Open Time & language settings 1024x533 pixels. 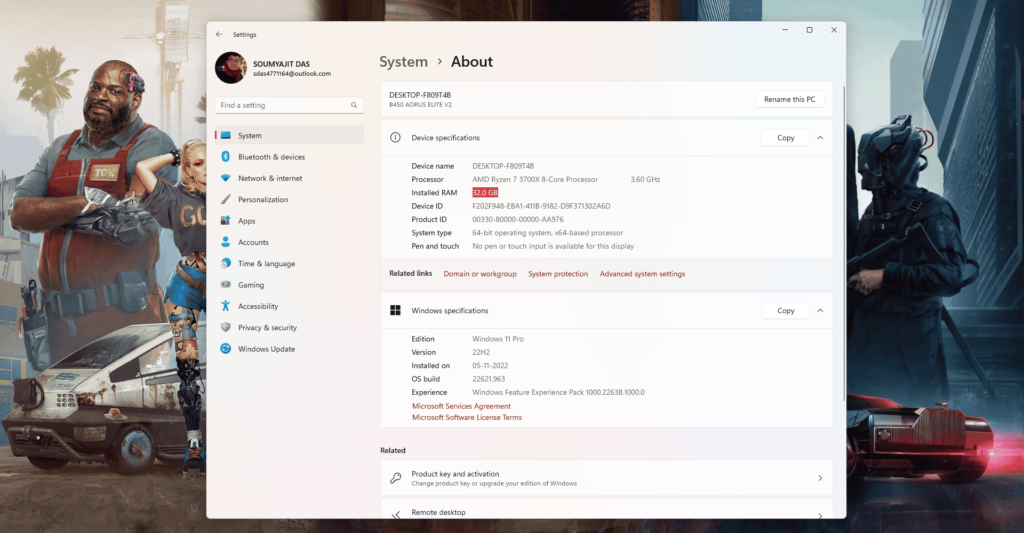click(x=289, y=263)
